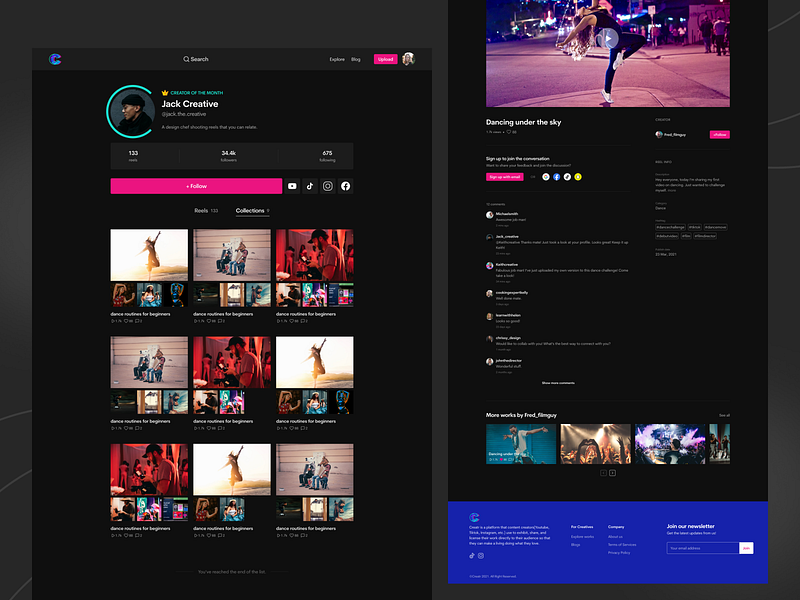Click the footer Instagram icon
The height and width of the screenshot is (600, 800).
click(x=481, y=556)
